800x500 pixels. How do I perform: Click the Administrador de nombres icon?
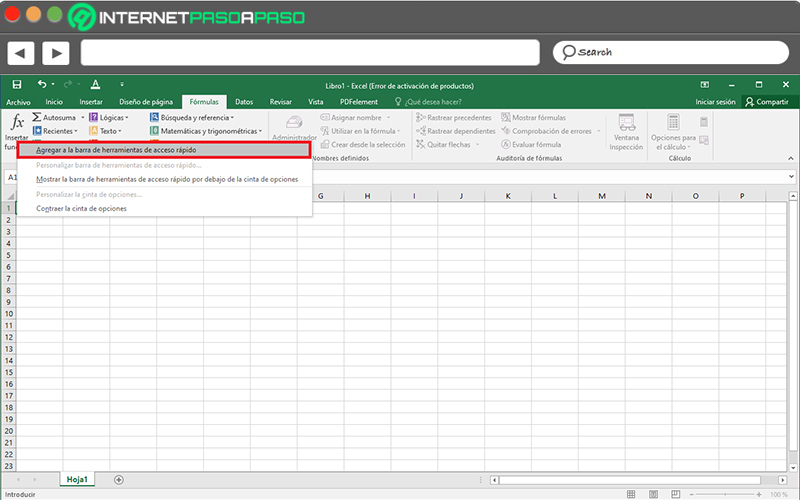click(294, 124)
